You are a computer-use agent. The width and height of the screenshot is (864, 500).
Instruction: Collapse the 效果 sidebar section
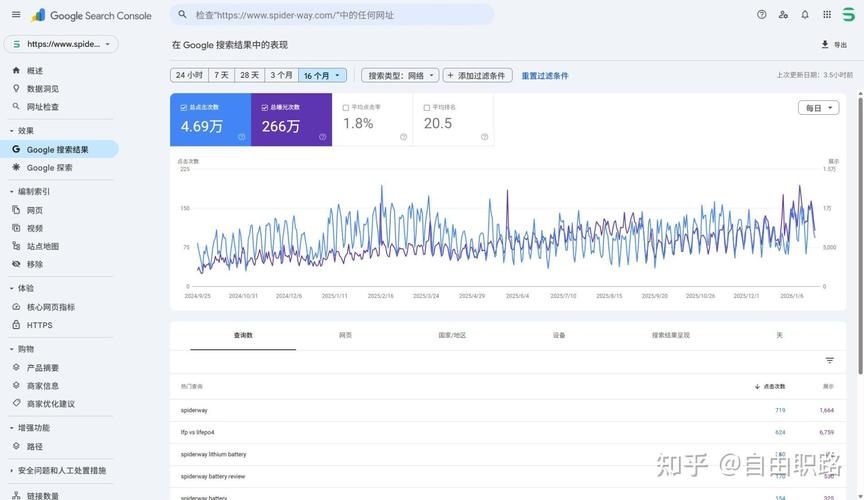click(x=22, y=131)
